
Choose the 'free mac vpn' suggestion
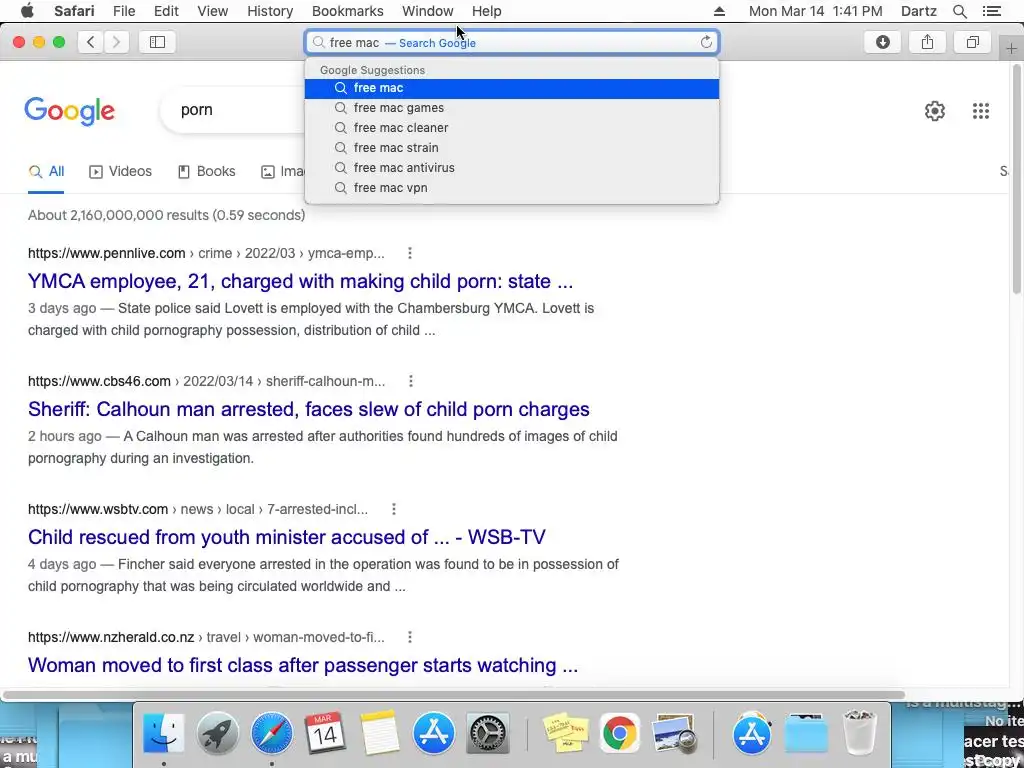(x=512, y=188)
